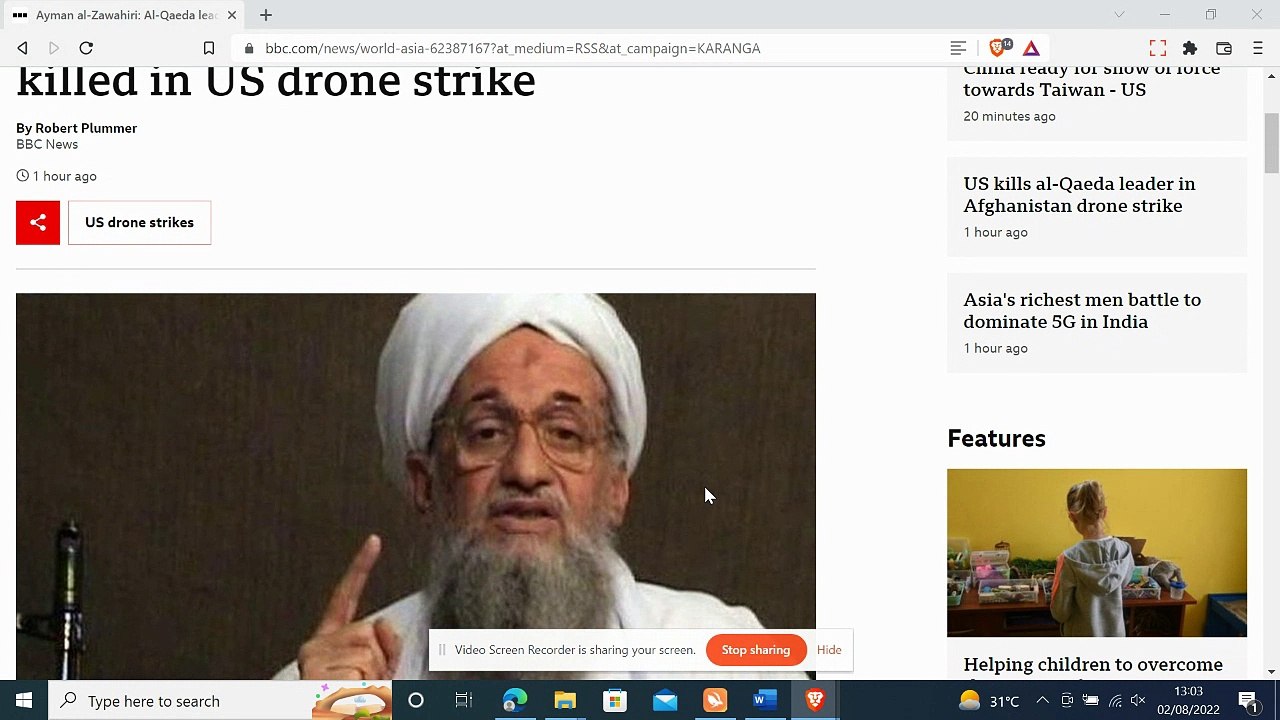Image resolution: width=1280 pixels, height=720 pixels.
Task: Open 'US kills al-Qaeda leader' story
Action: [1079, 195]
